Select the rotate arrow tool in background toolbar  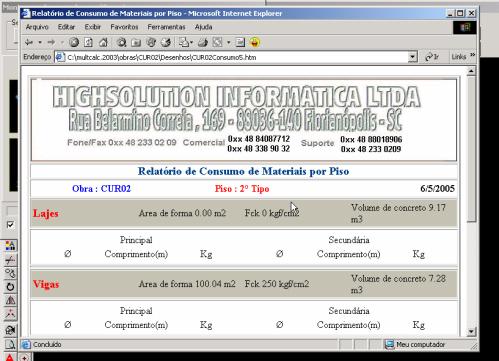(x=10, y=287)
